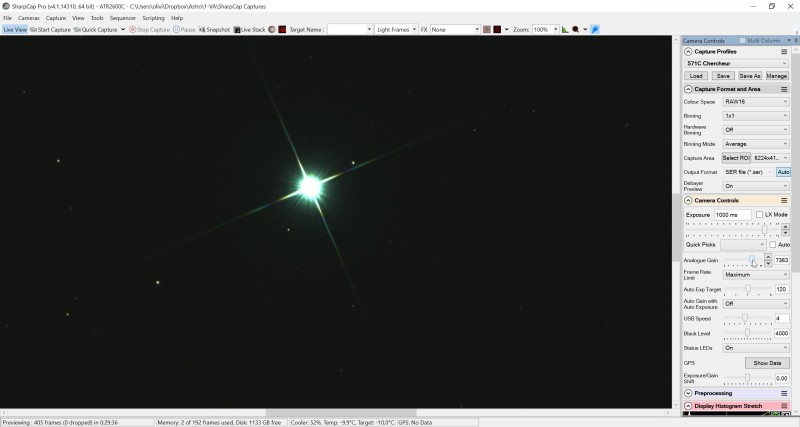Open the Debayer Preview dropdown
The image size is (800, 427).
[x=756, y=186]
